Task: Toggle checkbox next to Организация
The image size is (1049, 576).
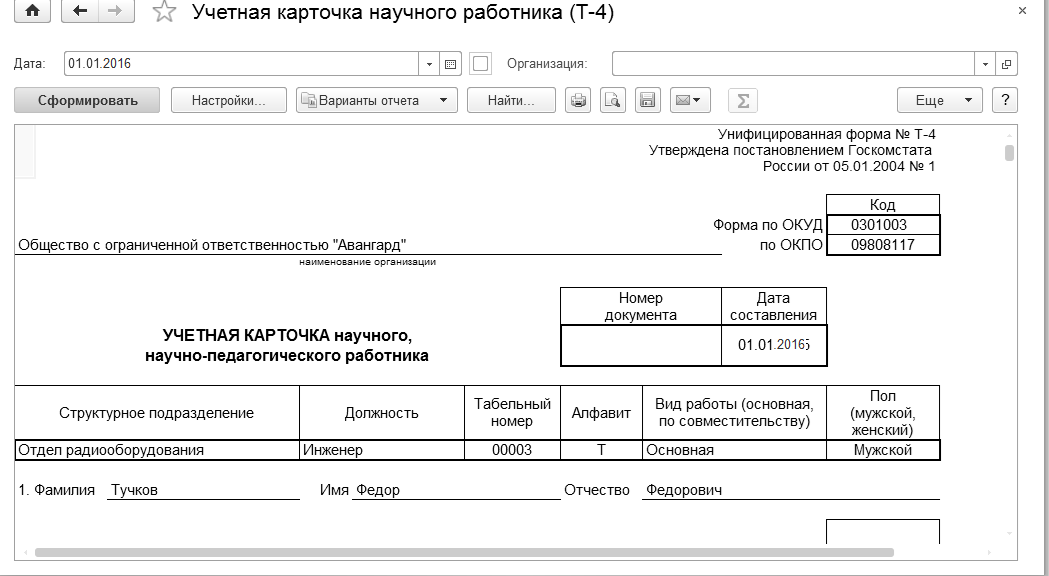Action: click(x=480, y=64)
